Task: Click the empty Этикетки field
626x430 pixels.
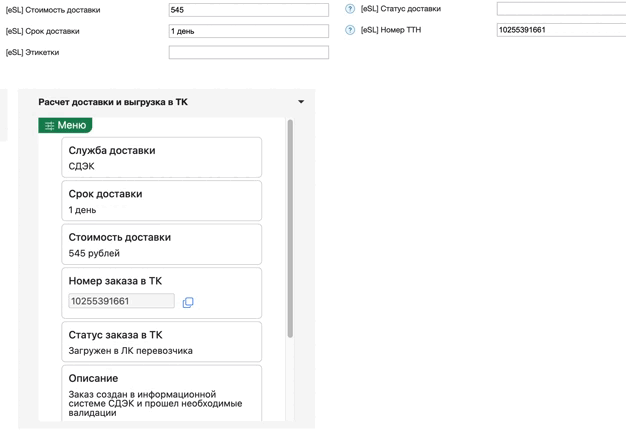Action: click(x=249, y=52)
